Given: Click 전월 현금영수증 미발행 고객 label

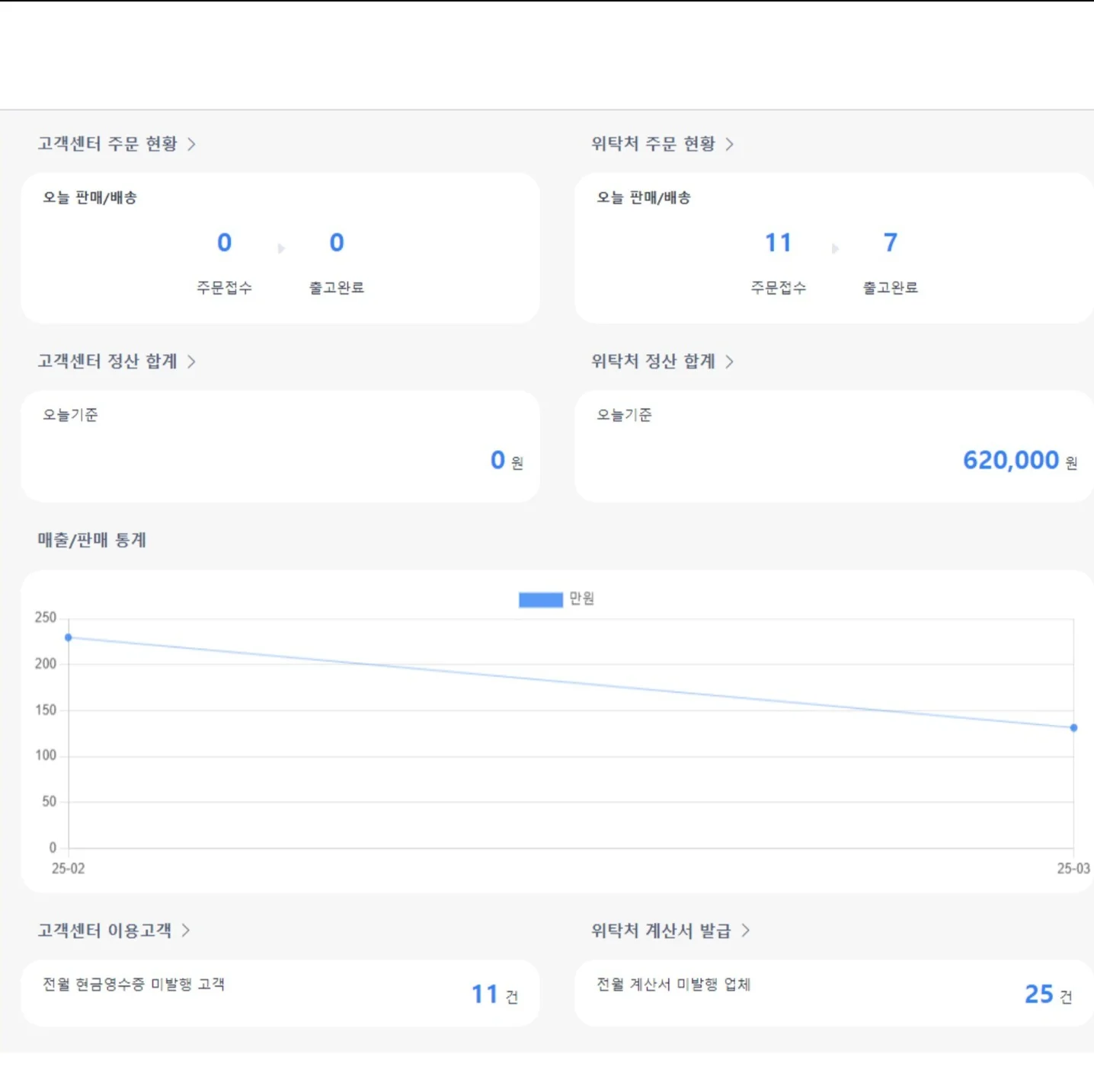Looking at the screenshot, I should [133, 984].
